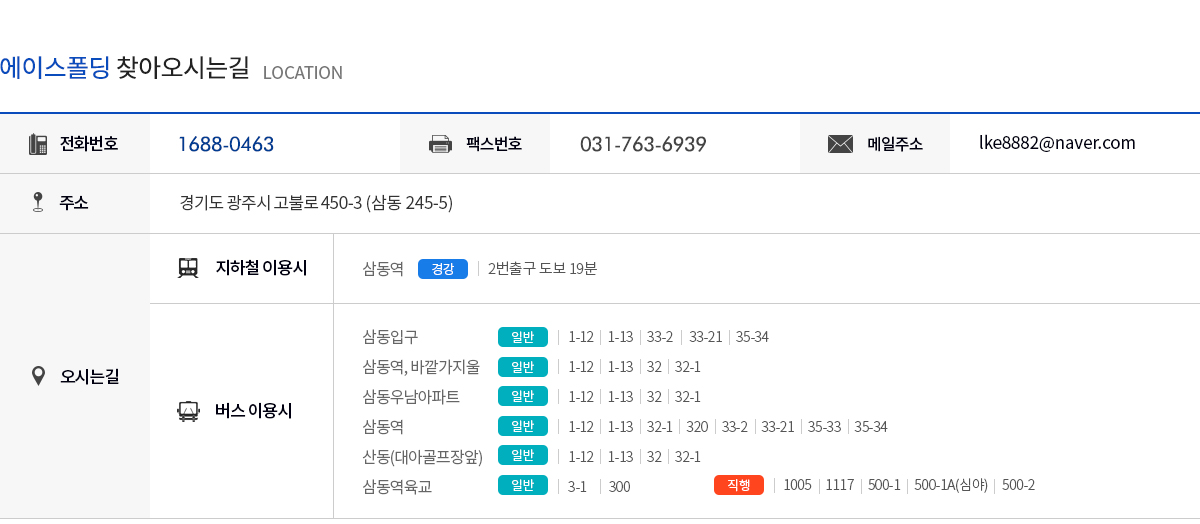1200x524 pixels.
Task: Click bus number 35-33 in 삼동역 row
Action: 825,427
